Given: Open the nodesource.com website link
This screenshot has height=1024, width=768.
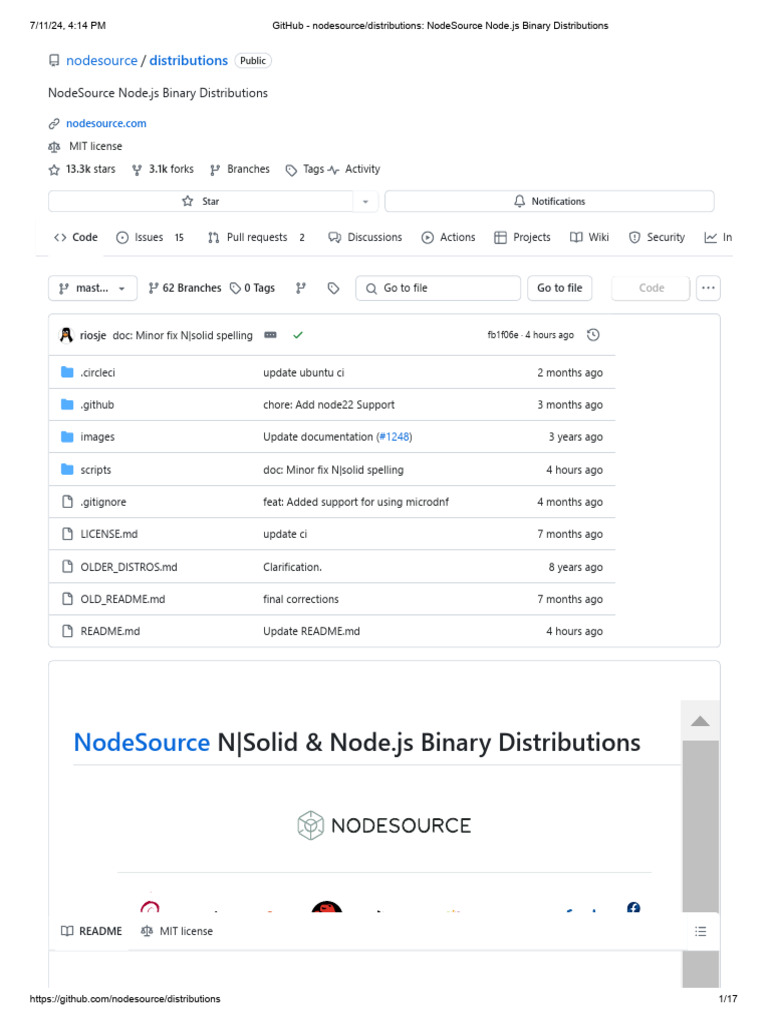Looking at the screenshot, I should pyautogui.click(x=106, y=123).
